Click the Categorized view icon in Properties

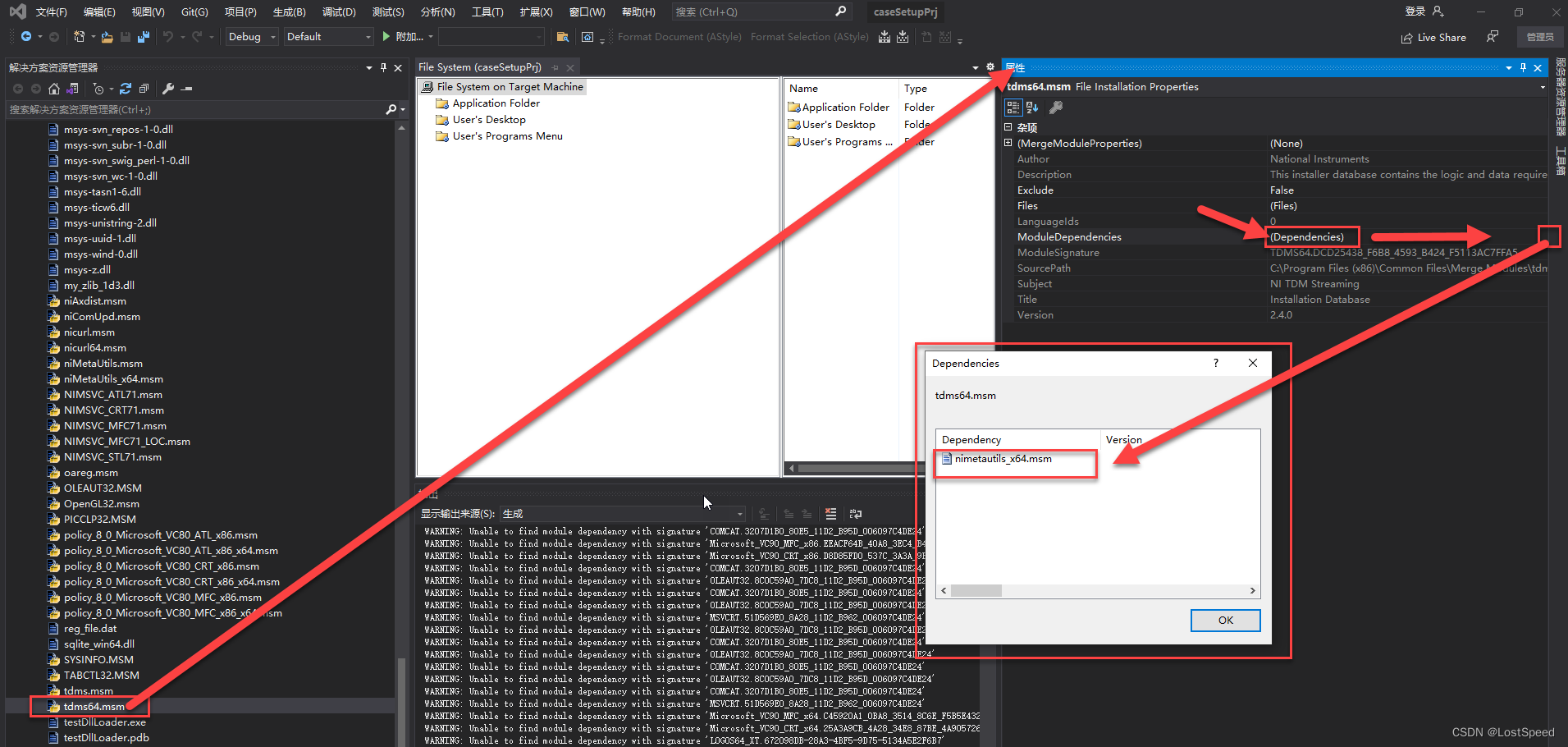[1013, 108]
